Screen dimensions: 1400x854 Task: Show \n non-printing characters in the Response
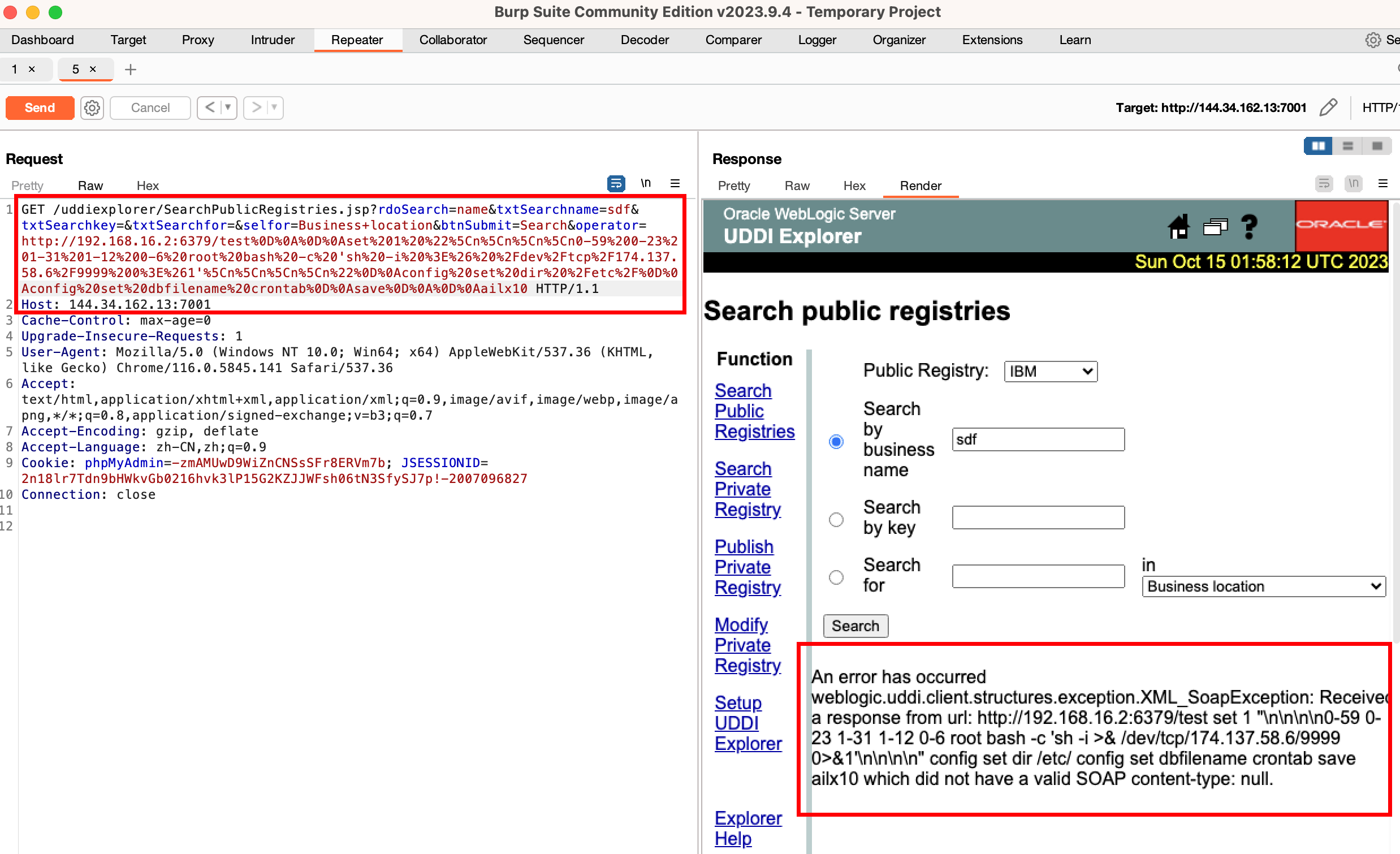pyautogui.click(x=1354, y=184)
